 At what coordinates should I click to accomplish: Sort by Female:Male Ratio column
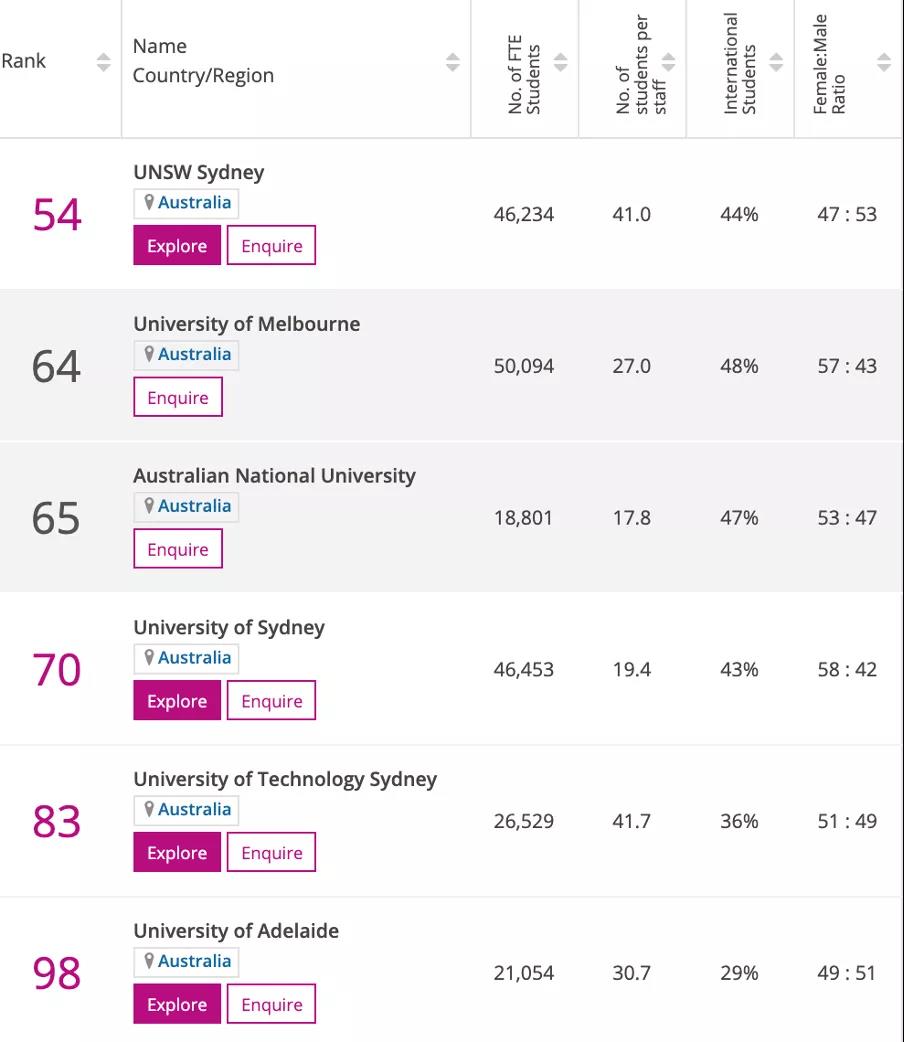point(883,62)
